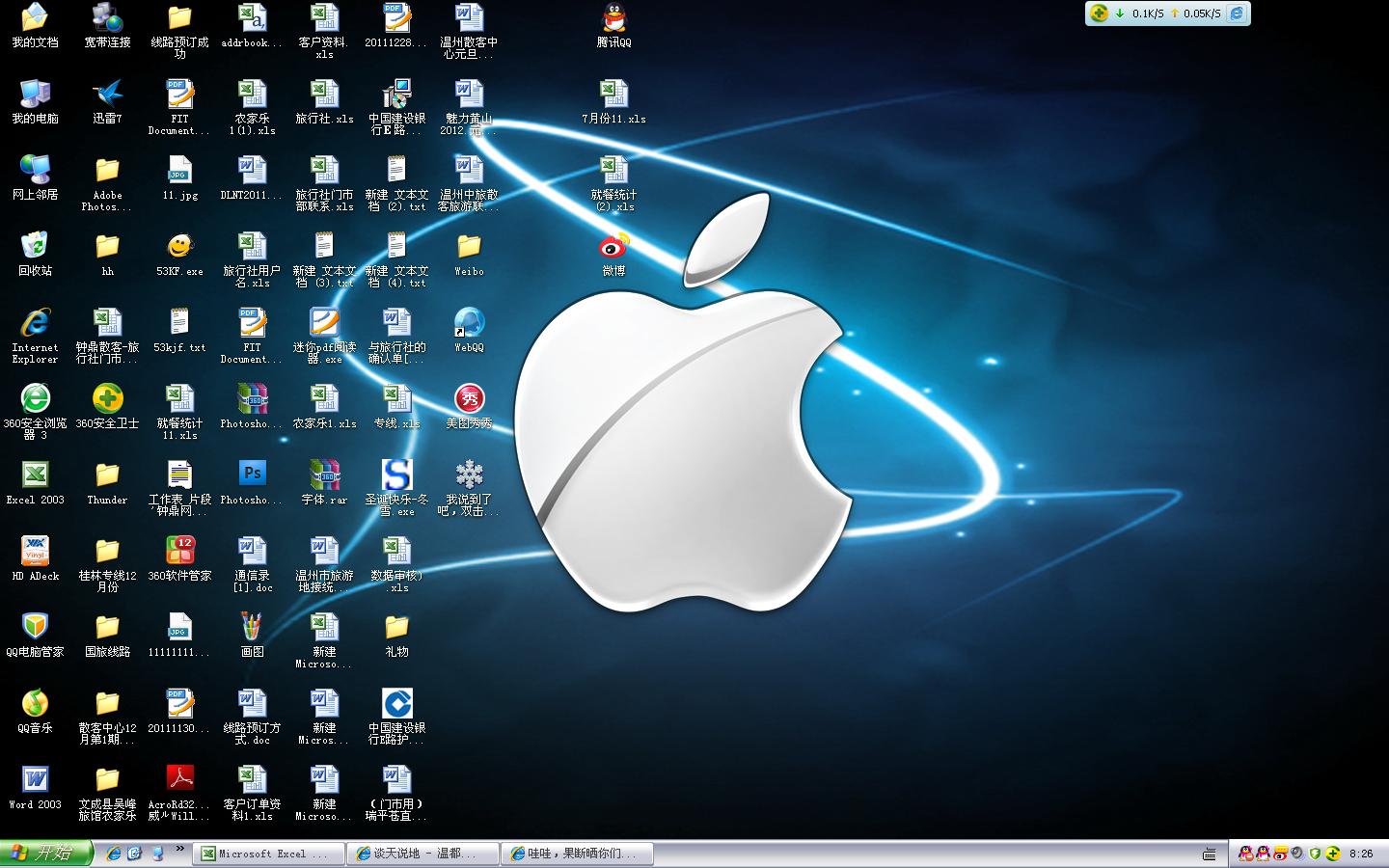Select the Adobe Photos folder
The image size is (1389, 868).
coord(107,183)
